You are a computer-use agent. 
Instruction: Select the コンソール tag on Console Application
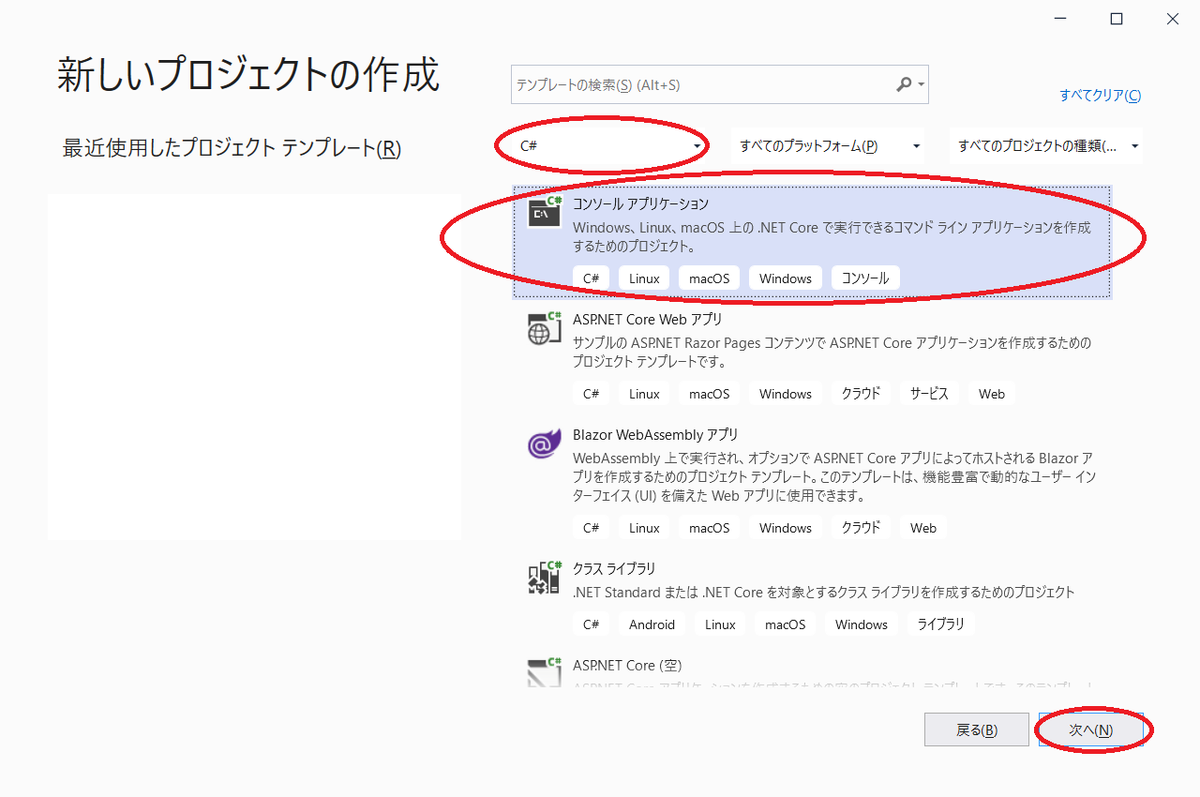coord(865,277)
